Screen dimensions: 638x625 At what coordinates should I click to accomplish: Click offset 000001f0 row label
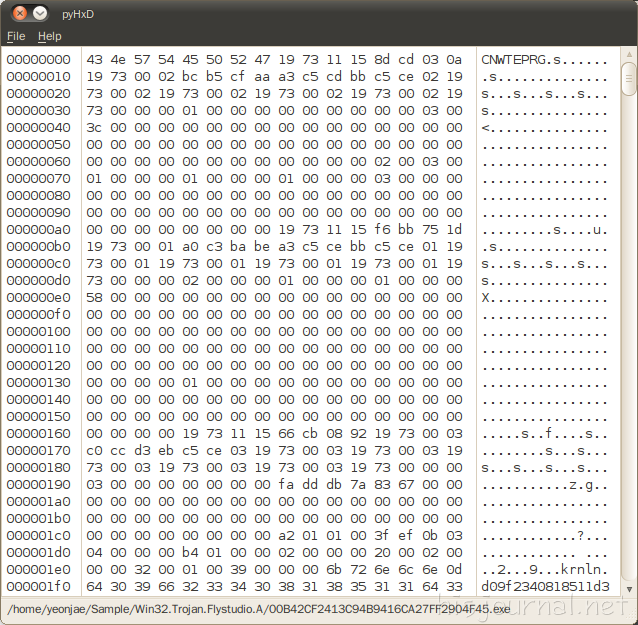[38, 586]
